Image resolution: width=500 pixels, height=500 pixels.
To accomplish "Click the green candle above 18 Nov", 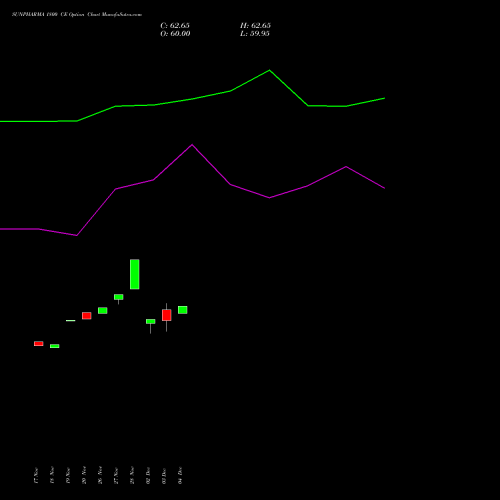I will tap(55, 346).
